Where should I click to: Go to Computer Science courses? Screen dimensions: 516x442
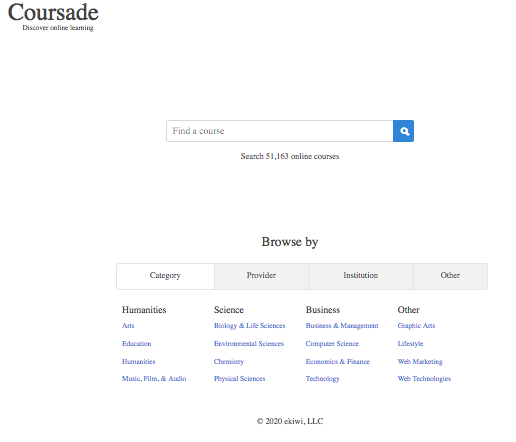(332, 344)
